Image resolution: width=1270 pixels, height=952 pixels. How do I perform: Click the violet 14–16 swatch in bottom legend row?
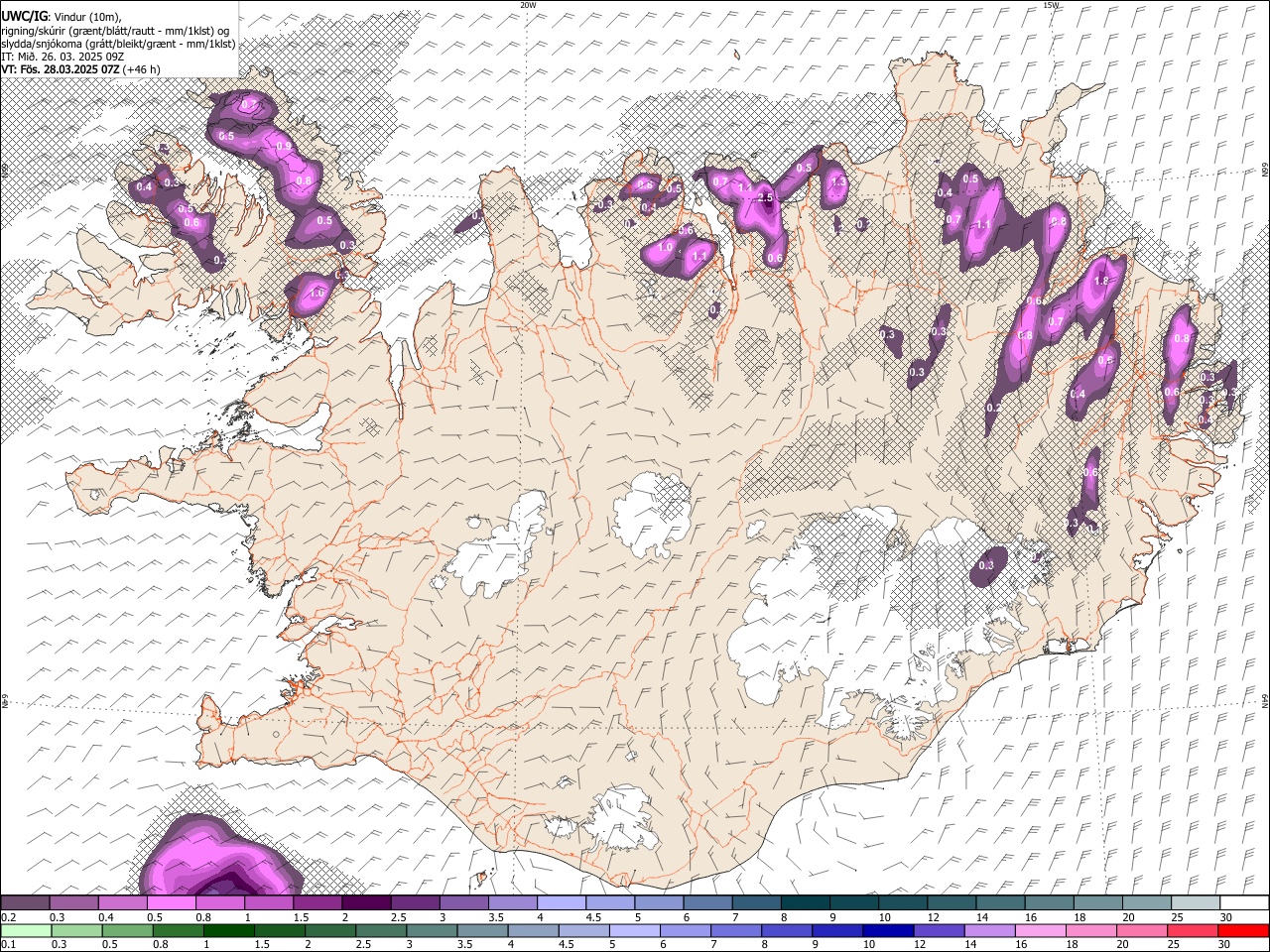click(x=989, y=931)
